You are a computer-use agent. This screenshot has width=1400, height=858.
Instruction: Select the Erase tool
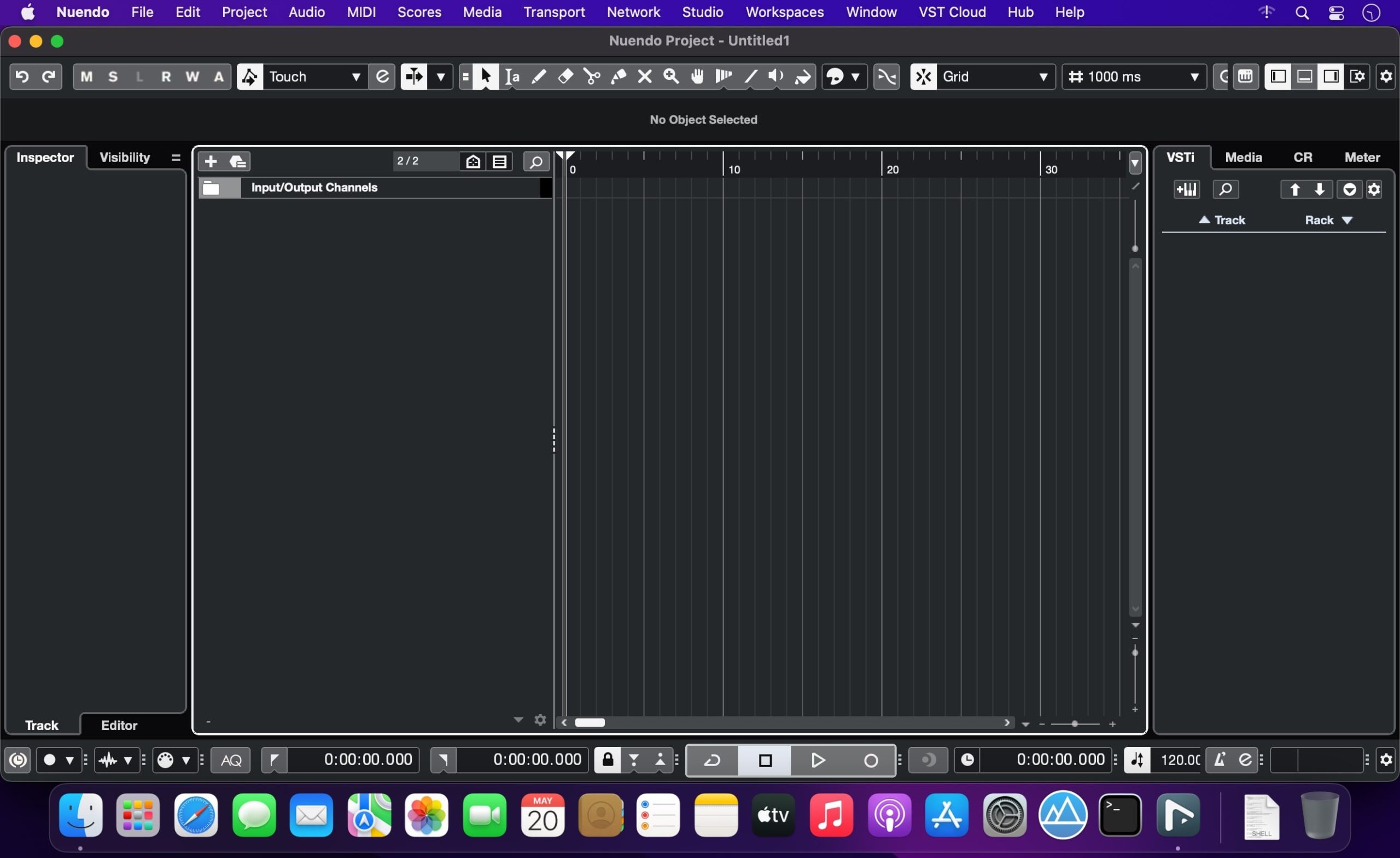565,76
